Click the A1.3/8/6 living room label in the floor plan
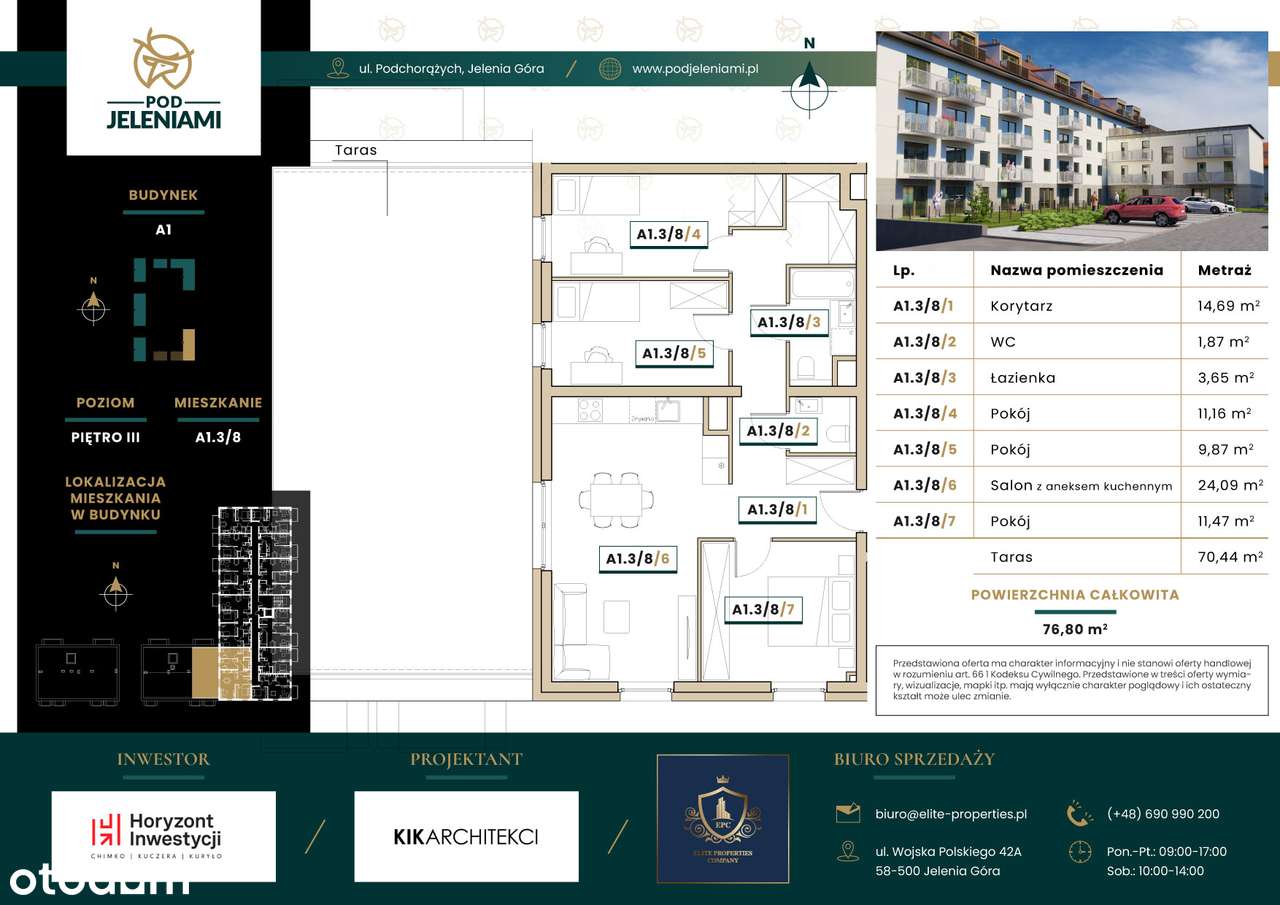1280x905 pixels. 638,559
